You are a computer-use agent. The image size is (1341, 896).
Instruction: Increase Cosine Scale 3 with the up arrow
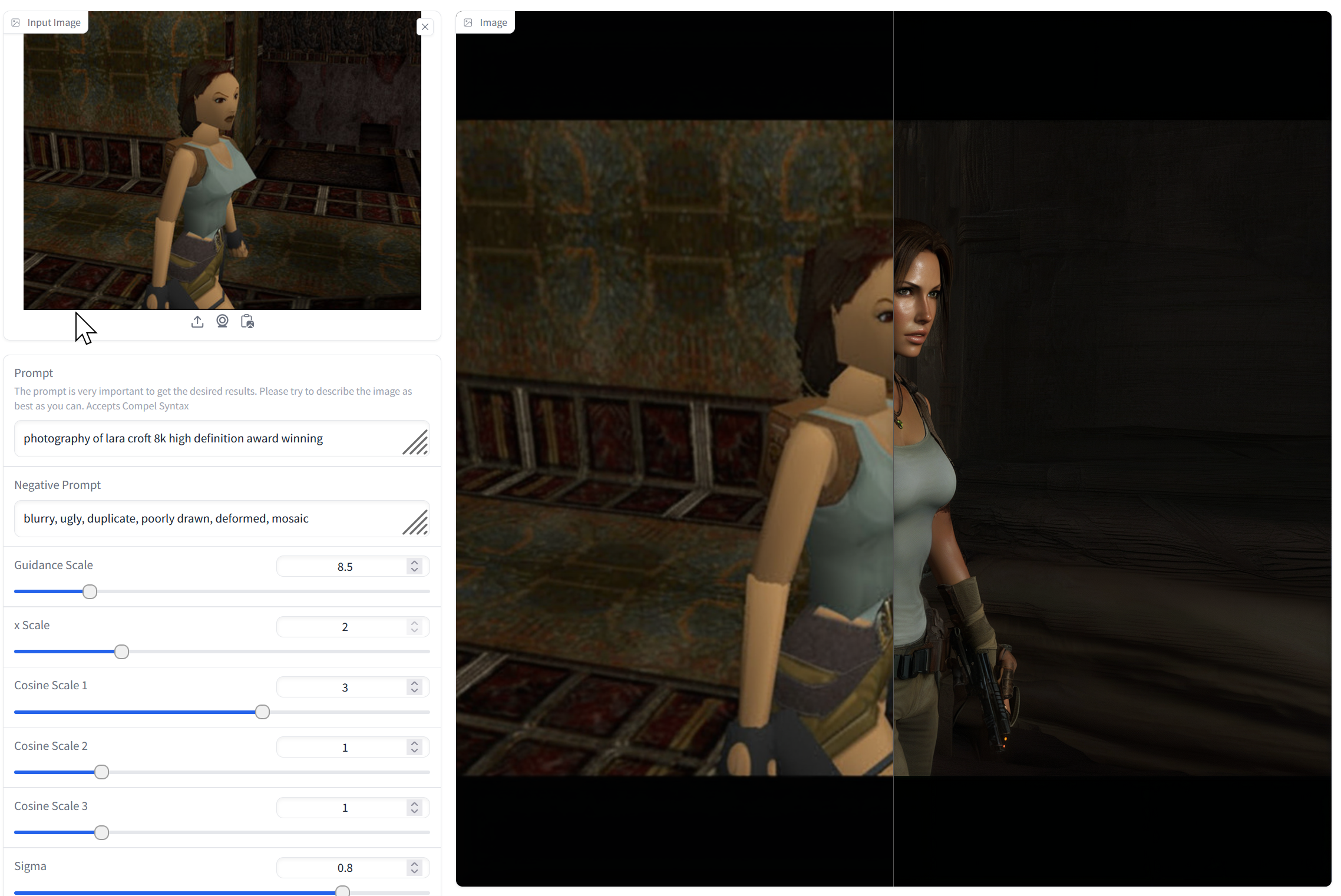(x=415, y=804)
